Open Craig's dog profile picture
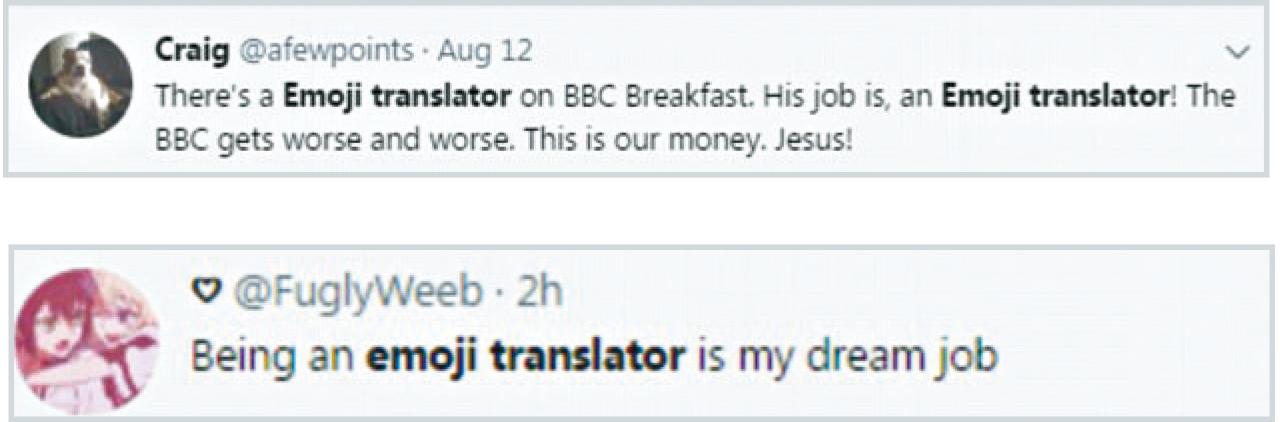Screen dimensions: 1280x422 (80, 91)
